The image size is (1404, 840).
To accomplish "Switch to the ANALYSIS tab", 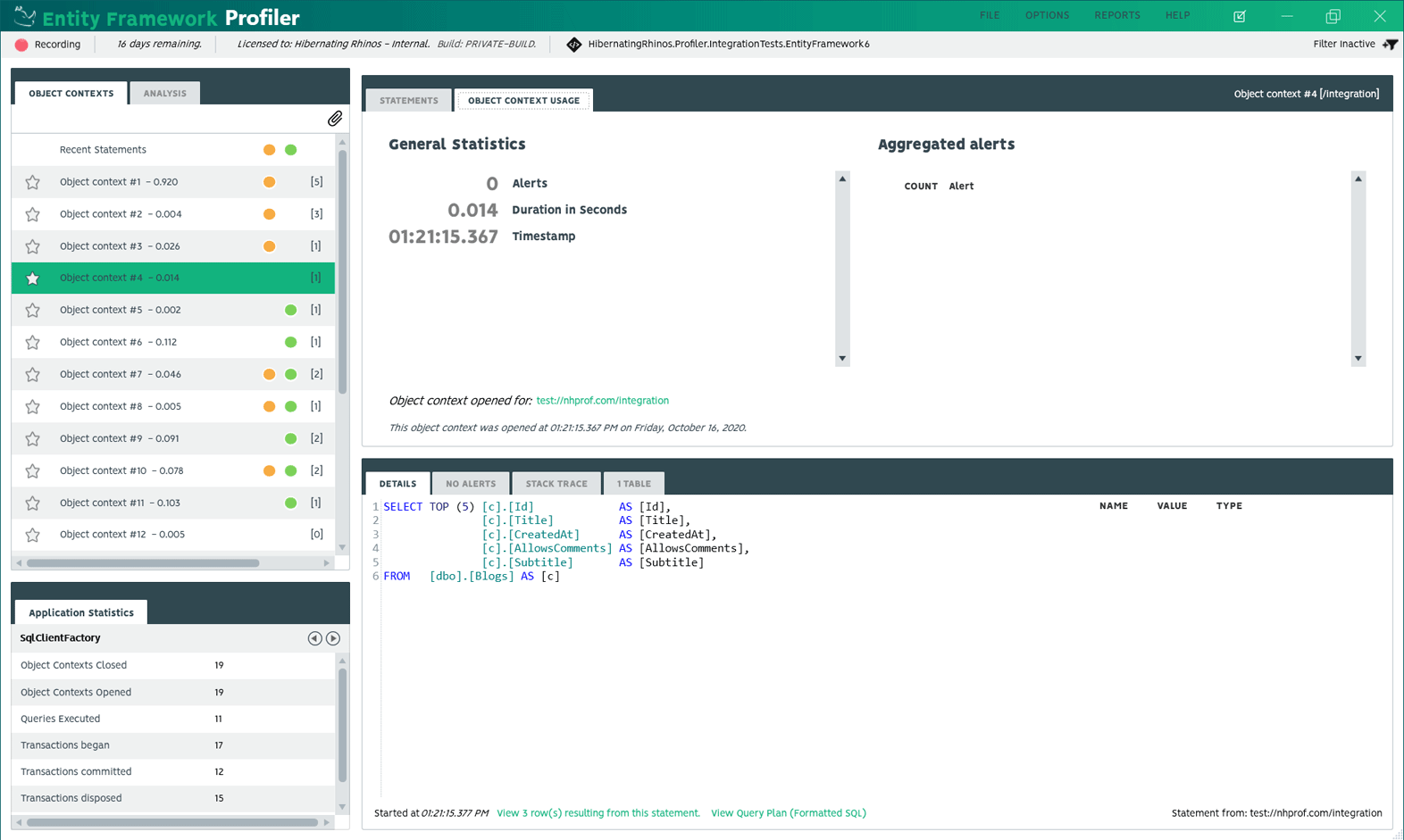I will 165,93.
